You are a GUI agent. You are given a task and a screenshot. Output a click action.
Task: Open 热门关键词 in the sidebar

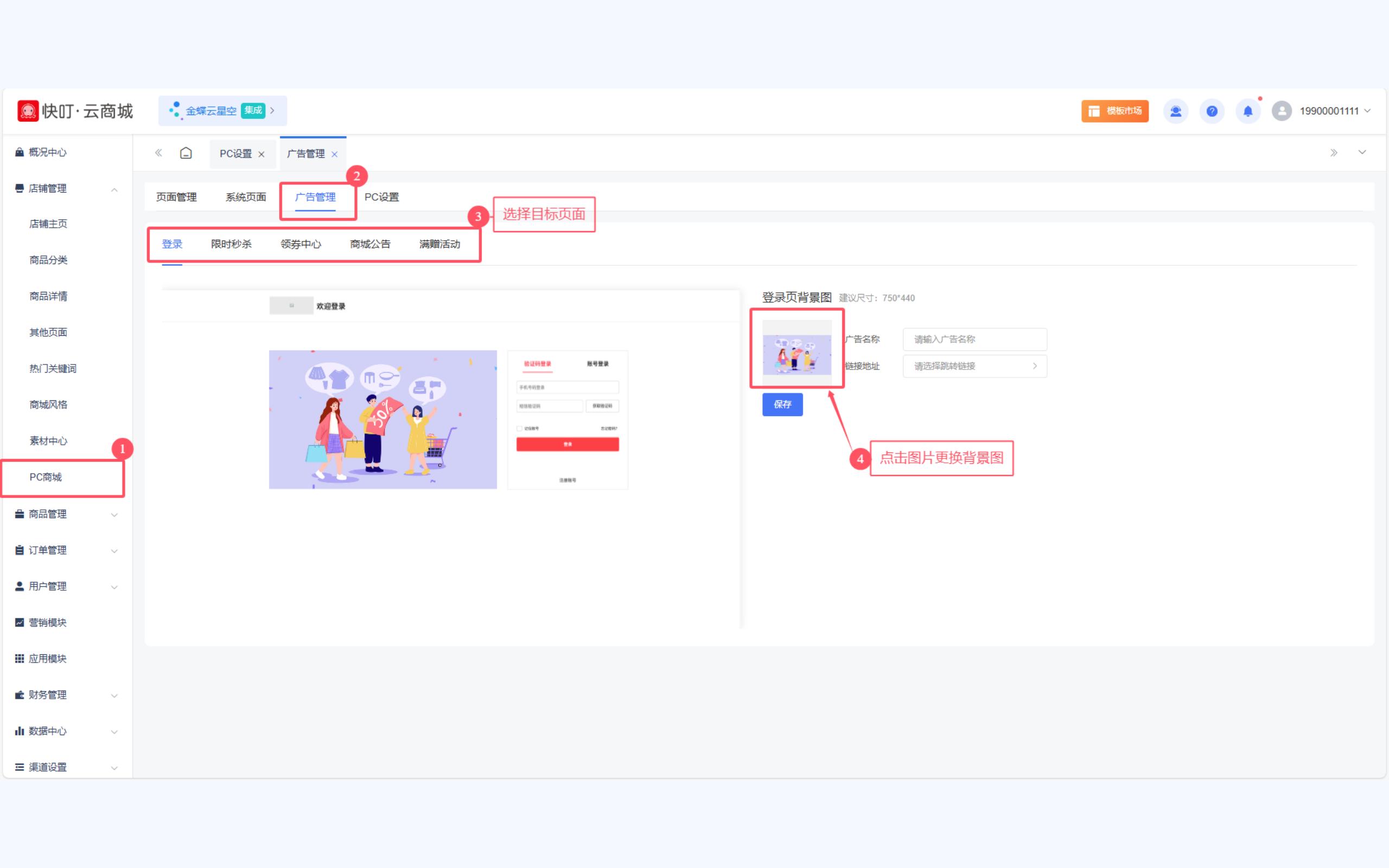[53, 368]
